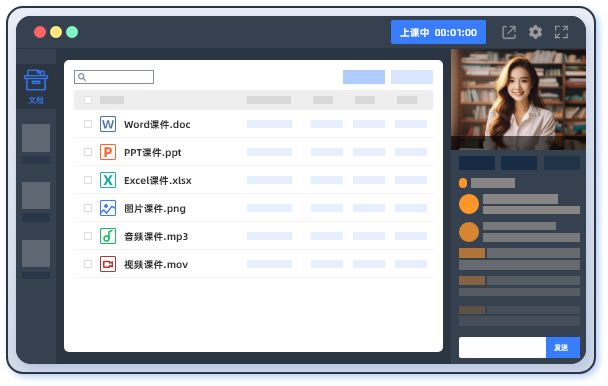Click the document search field

pyautogui.click(x=114, y=77)
